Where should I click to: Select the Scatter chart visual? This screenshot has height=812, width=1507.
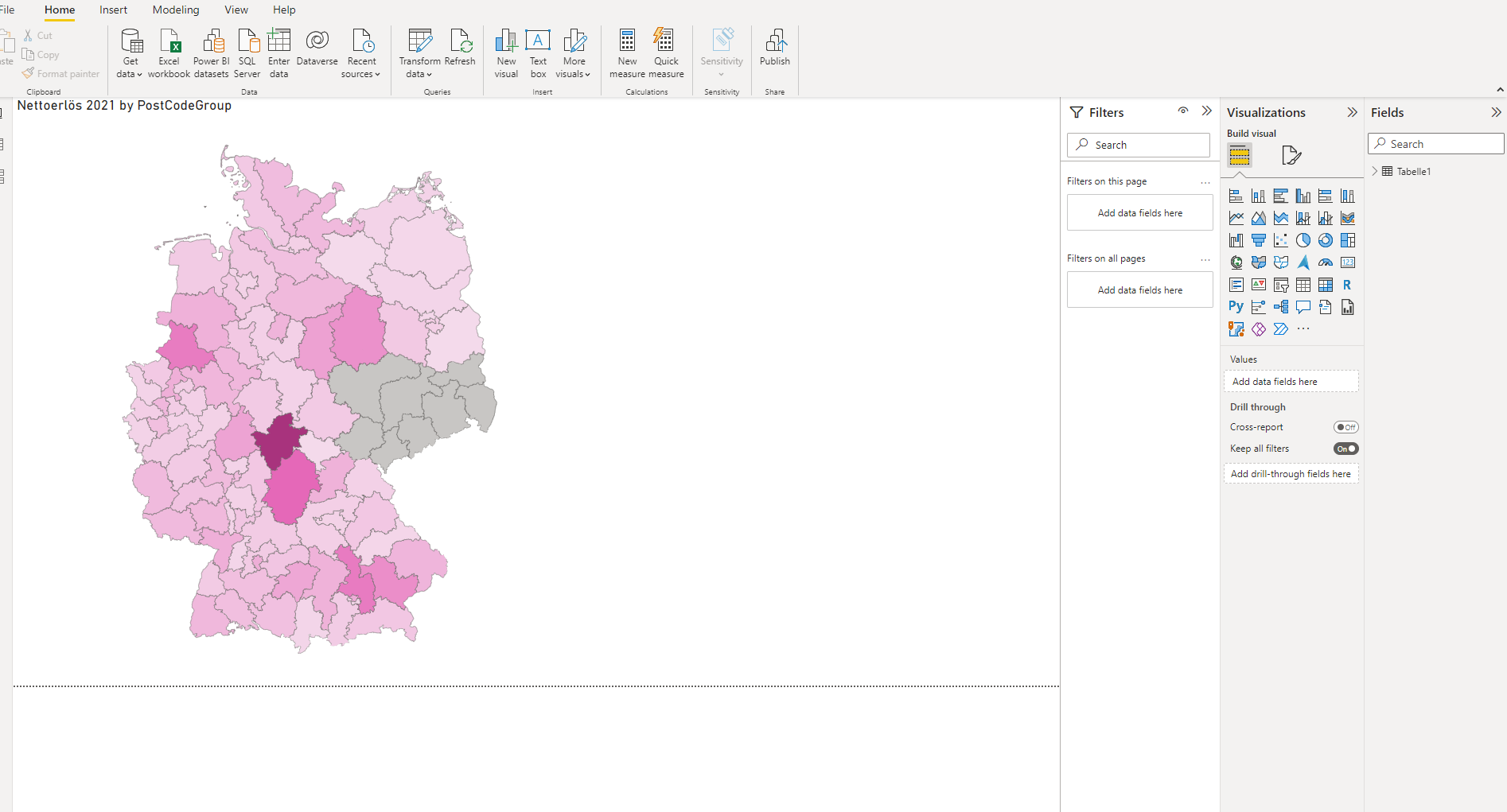click(1280, 240)
